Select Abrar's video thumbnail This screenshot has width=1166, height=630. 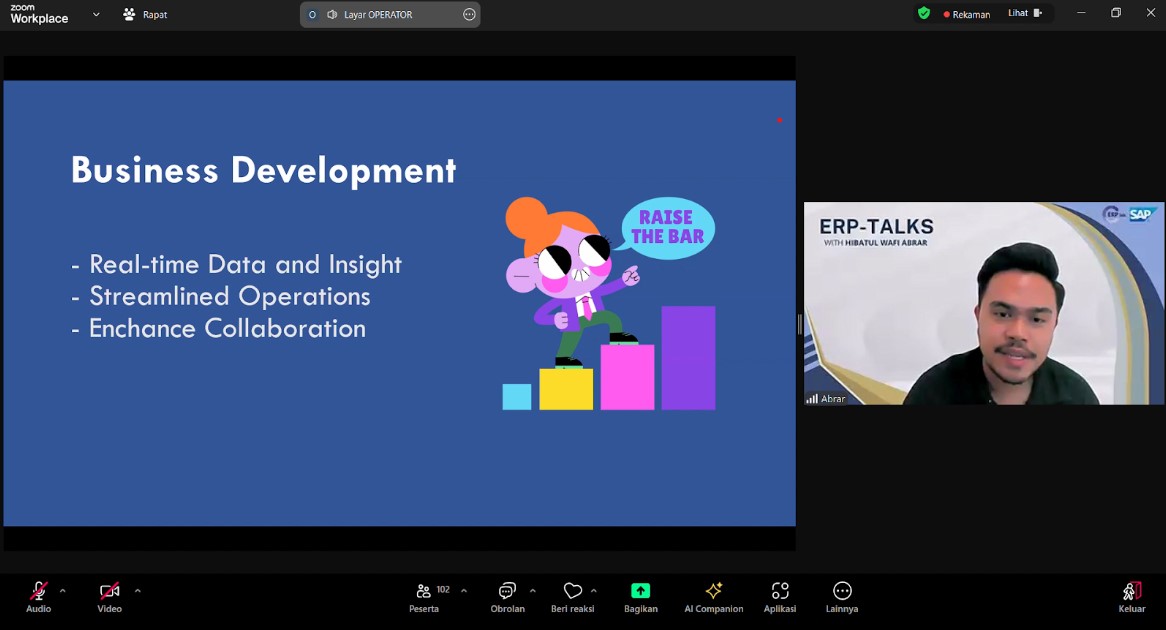984,304
